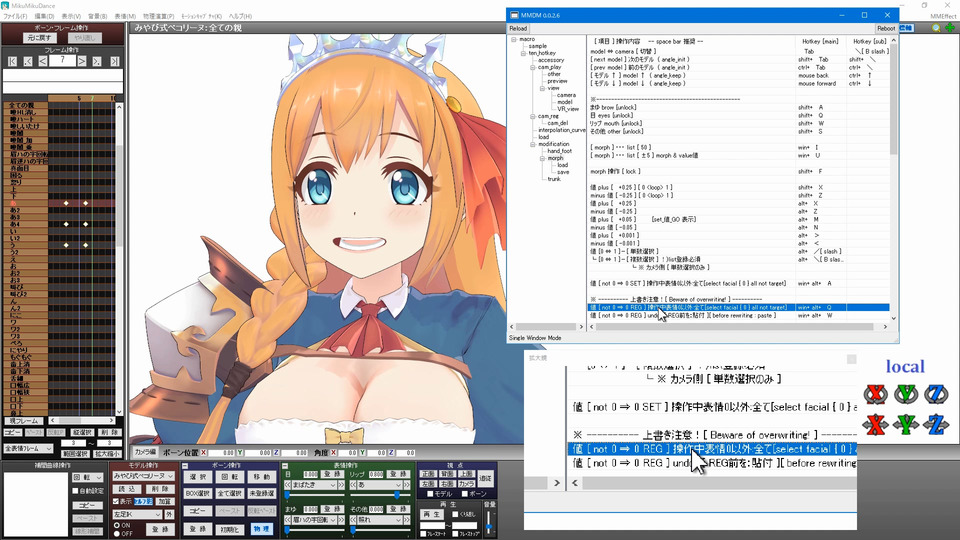Toggle the モデル view-follow checkbox

coord(430,493)
